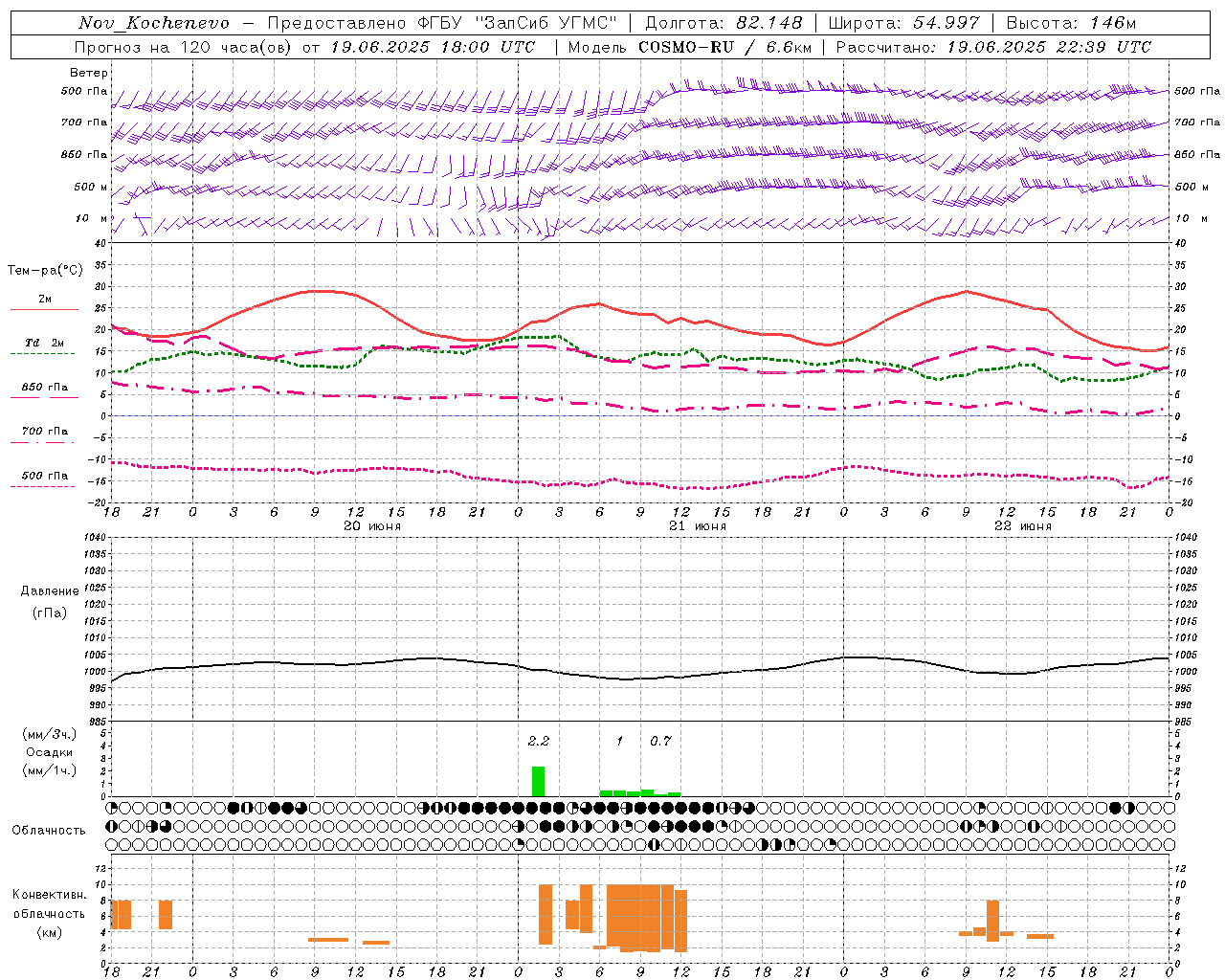Image resolution: width=1225 pixels, height=980 pixels.
Task: Click the '21 июня' date label
Action: click(698, 526)
